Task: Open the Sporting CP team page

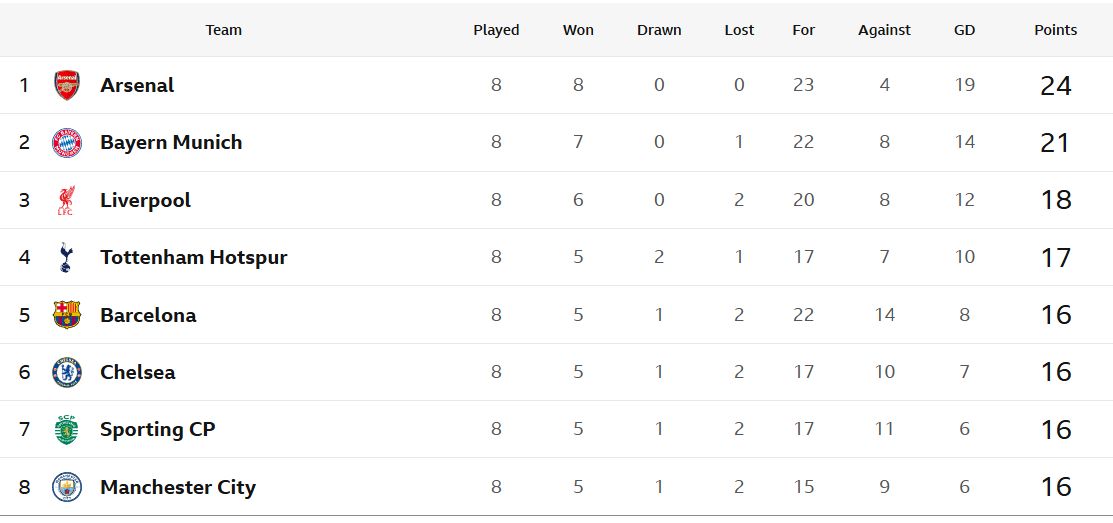Action: click(x=158, y=430)
